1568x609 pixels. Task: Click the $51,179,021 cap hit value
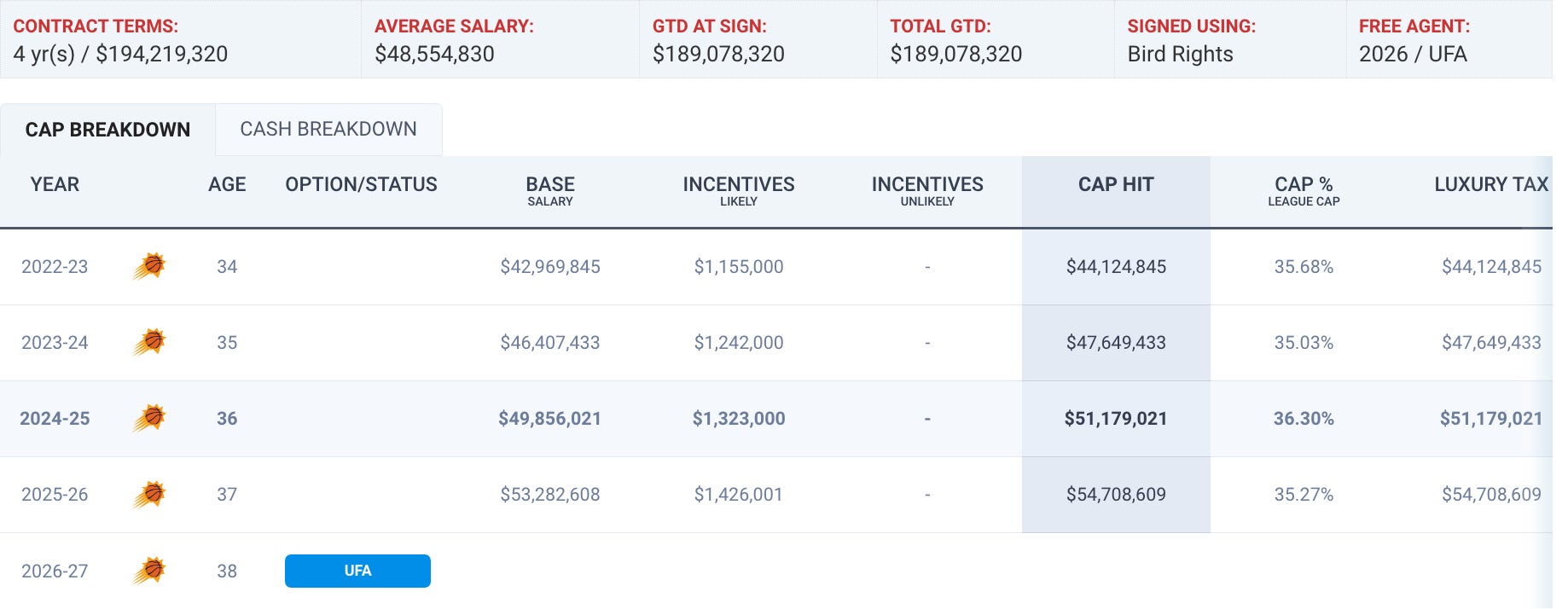coord(1115,419)
